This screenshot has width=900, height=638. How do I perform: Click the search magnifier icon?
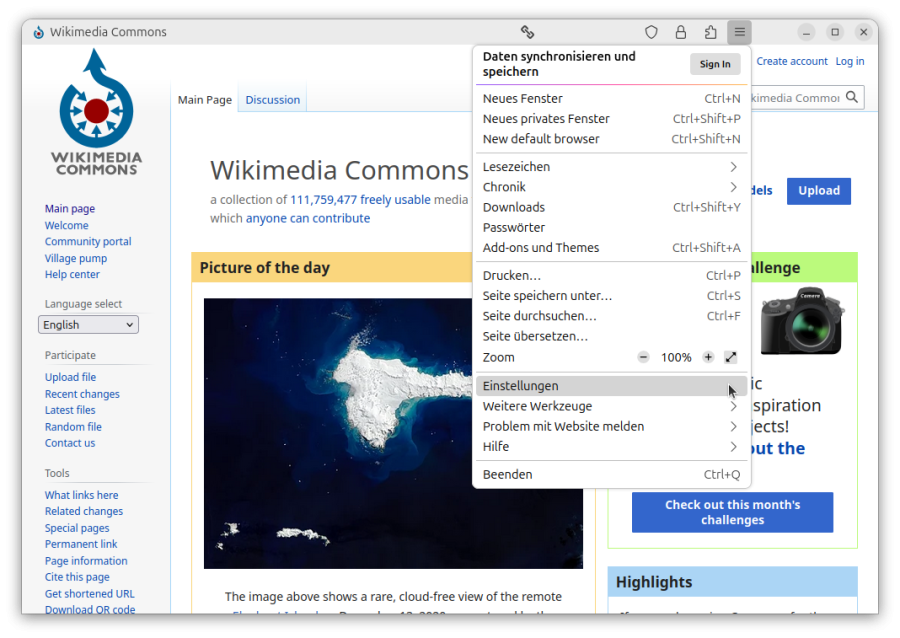coord(852,97)
